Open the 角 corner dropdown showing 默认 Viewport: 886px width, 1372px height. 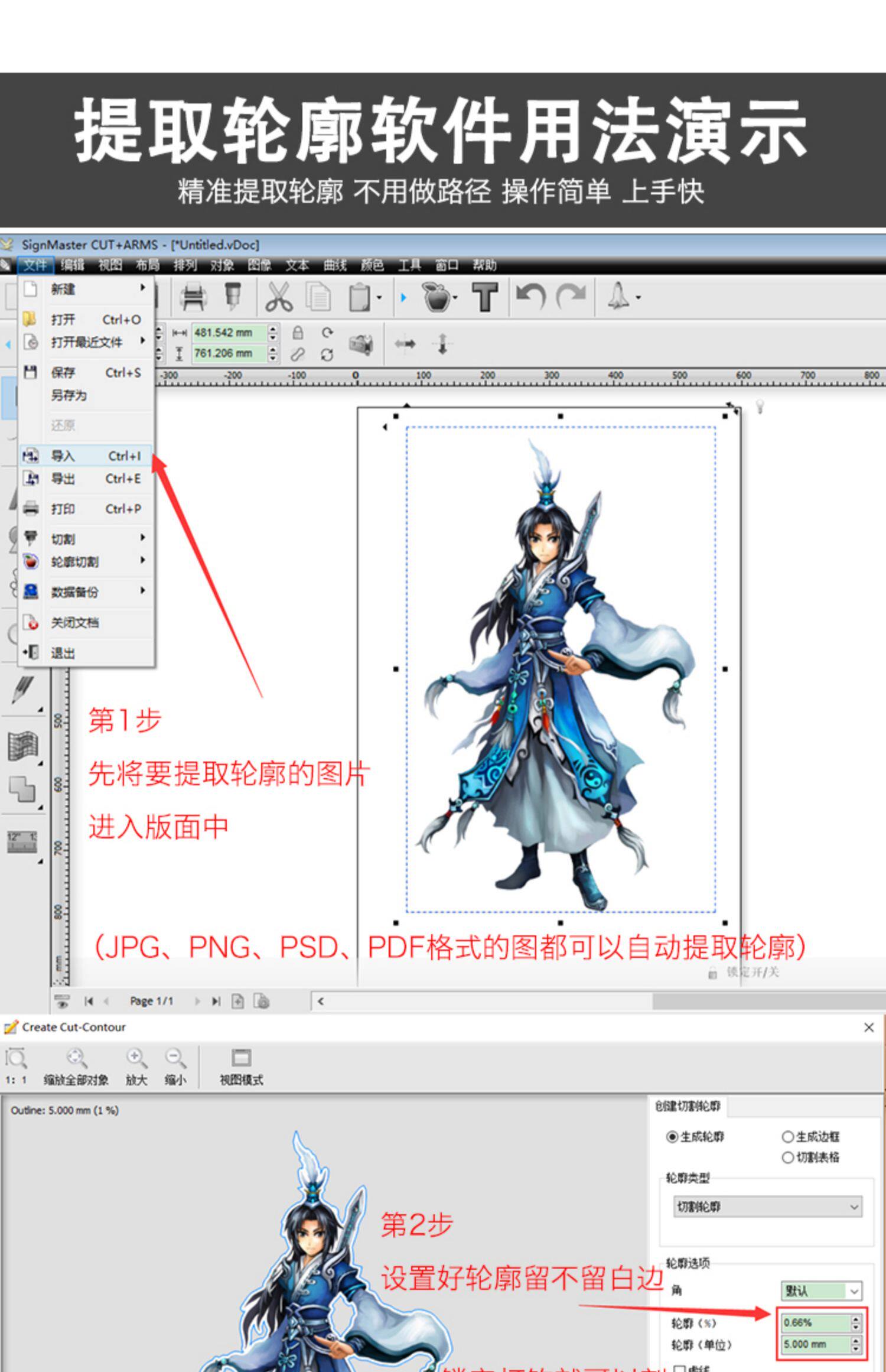[822, 1291]
